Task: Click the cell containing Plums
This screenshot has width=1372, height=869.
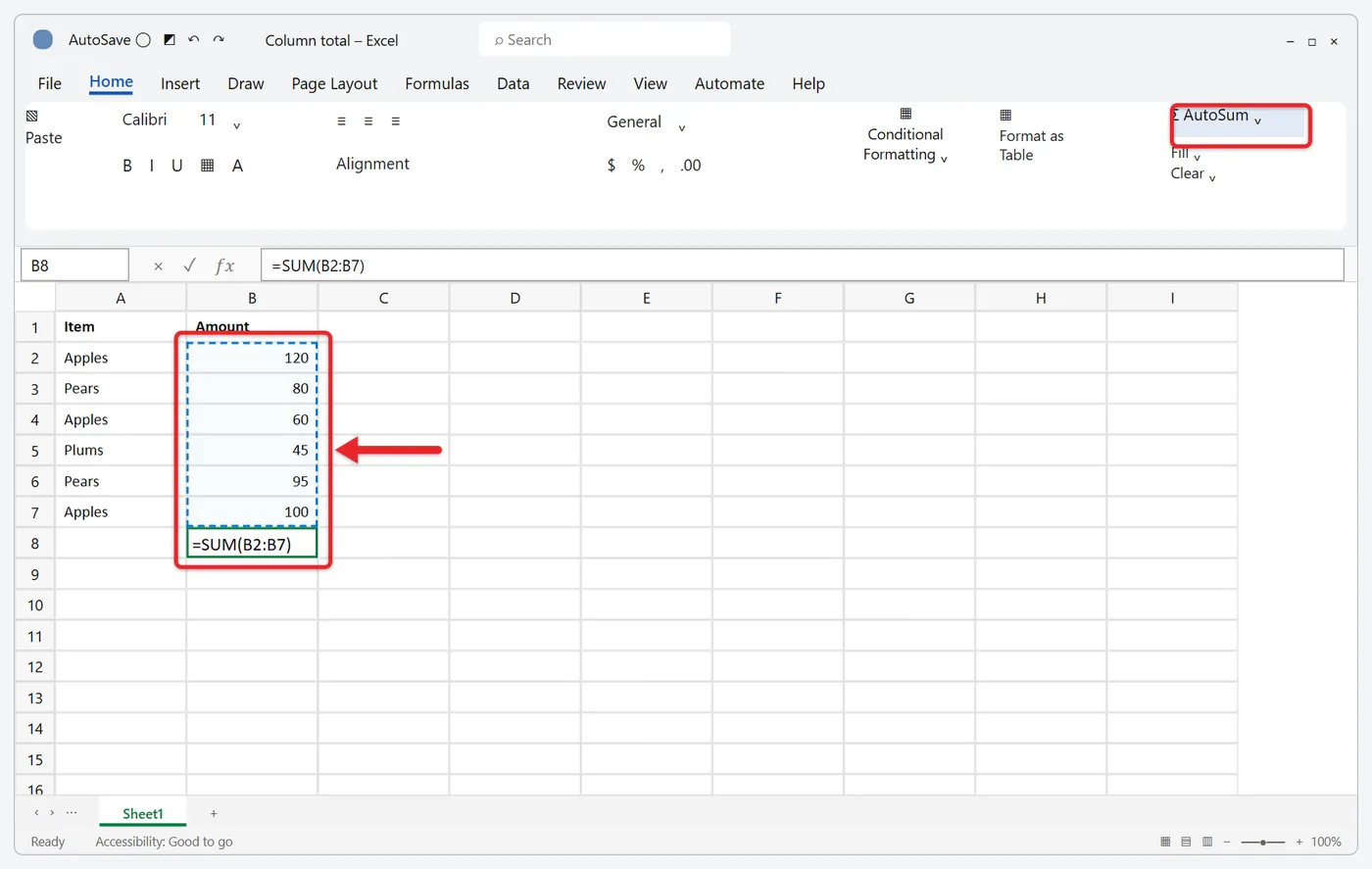Action: 121,451
